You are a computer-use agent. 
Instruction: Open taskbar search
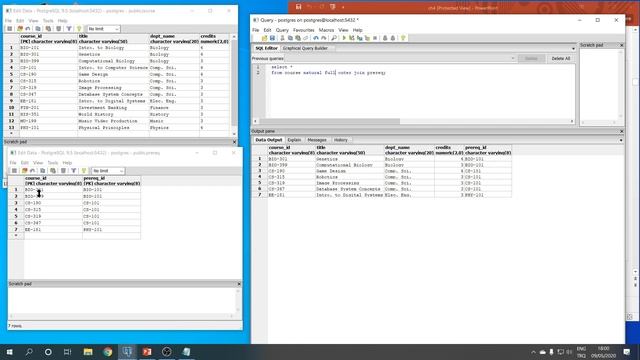(x=29, y=352)
